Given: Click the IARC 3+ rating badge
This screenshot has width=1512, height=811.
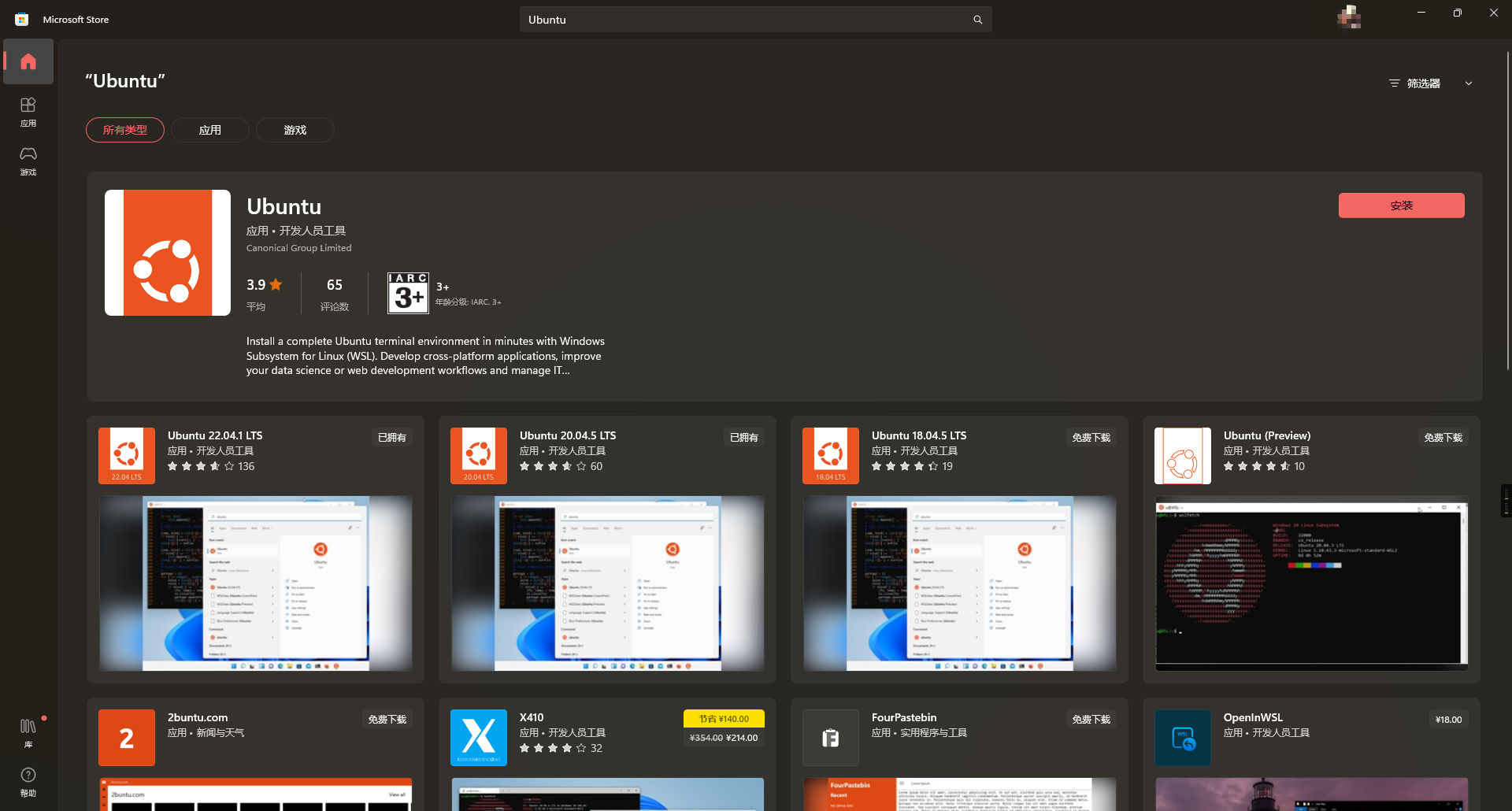Looking at the screenshot, I should pos(408,293).
